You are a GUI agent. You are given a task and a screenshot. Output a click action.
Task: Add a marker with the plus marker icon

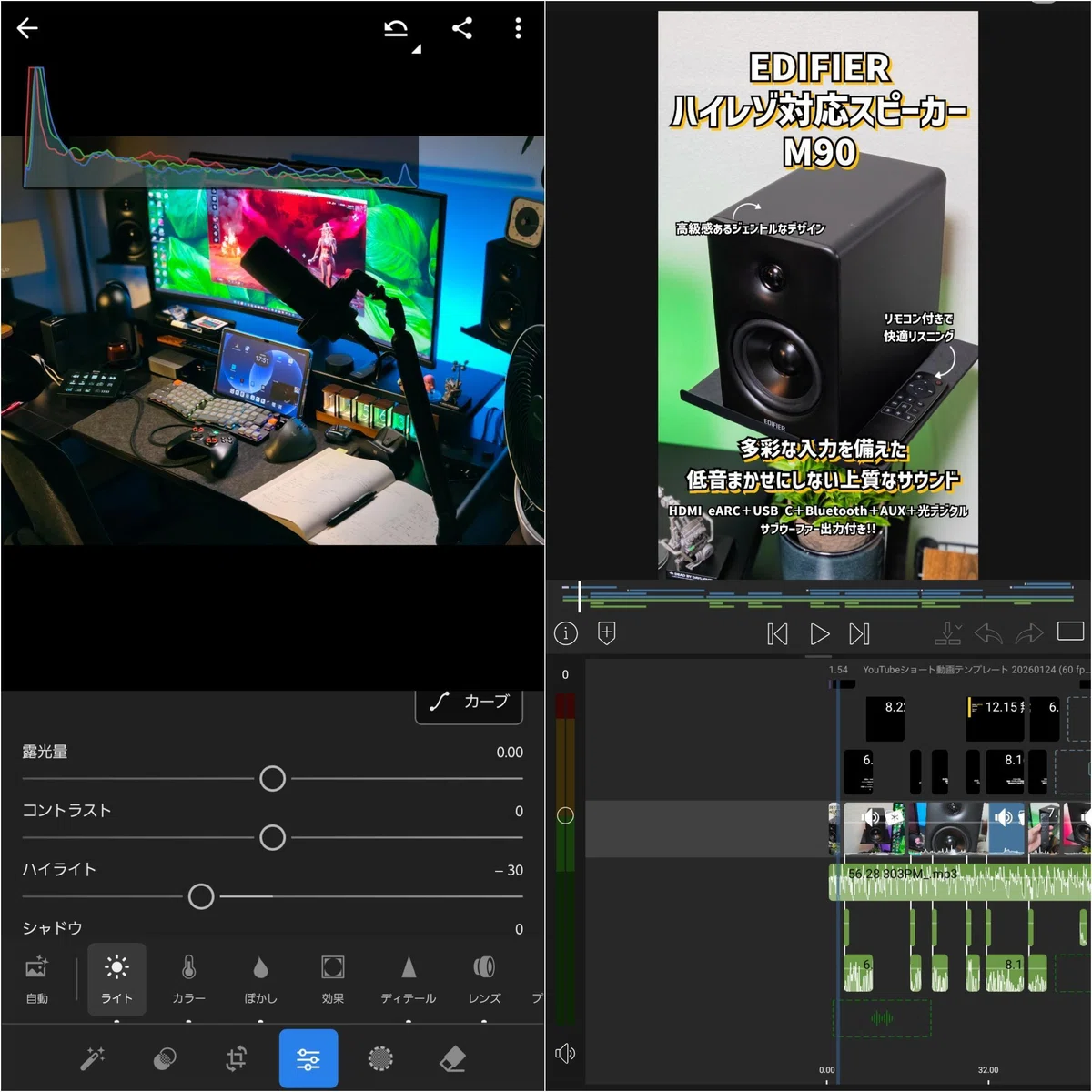point(607,633)
